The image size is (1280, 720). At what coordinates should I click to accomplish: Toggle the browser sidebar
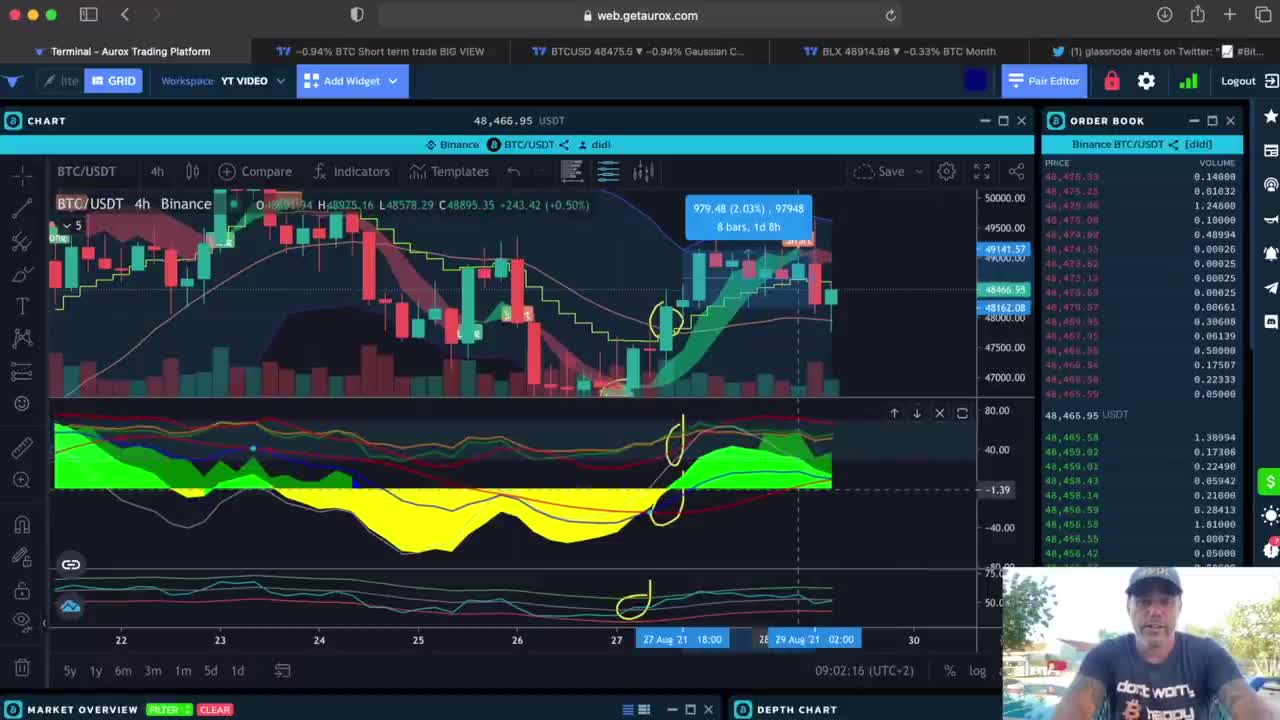point(89,15)
